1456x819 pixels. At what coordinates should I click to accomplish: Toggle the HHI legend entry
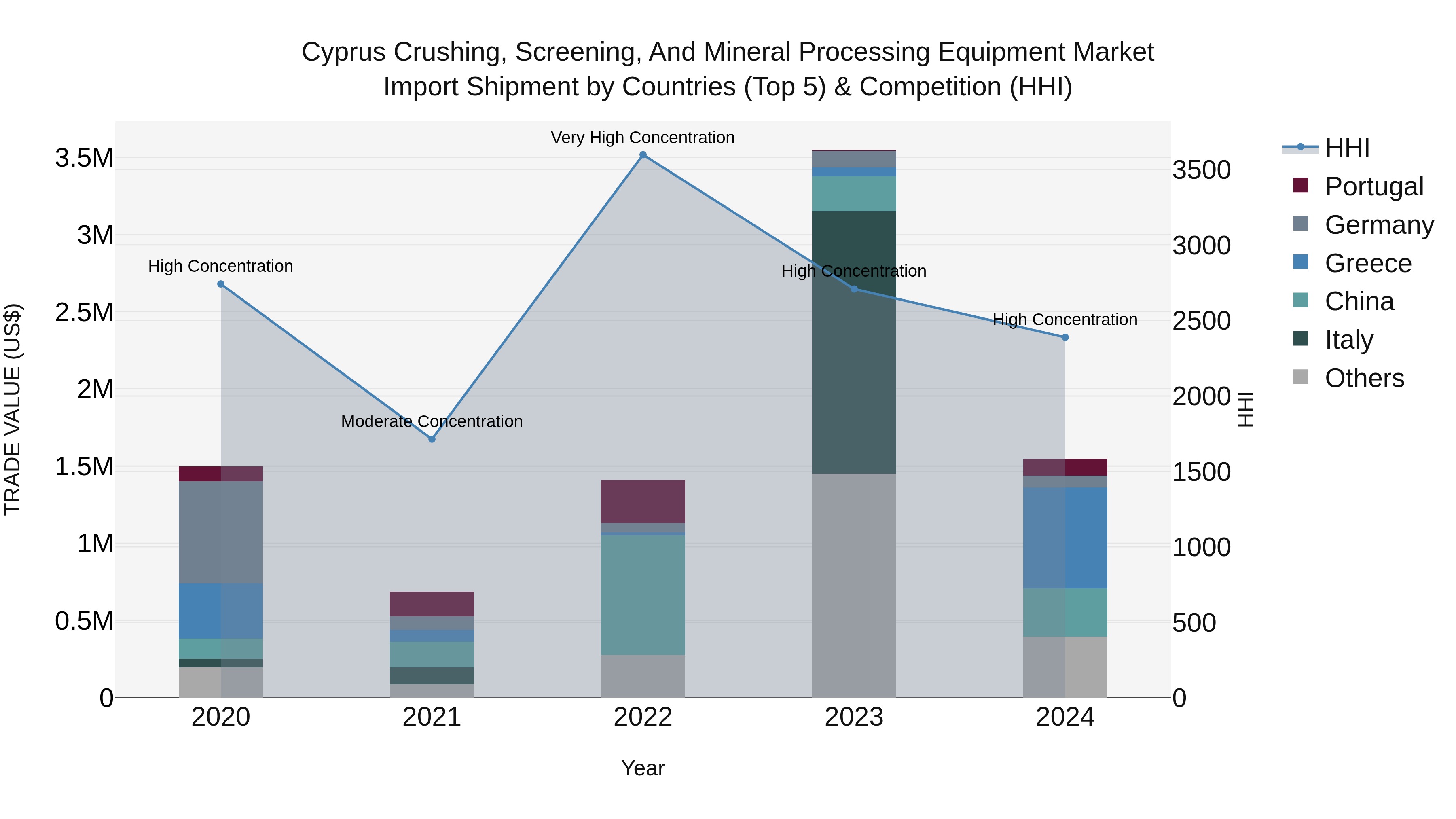coord(1326,148)
